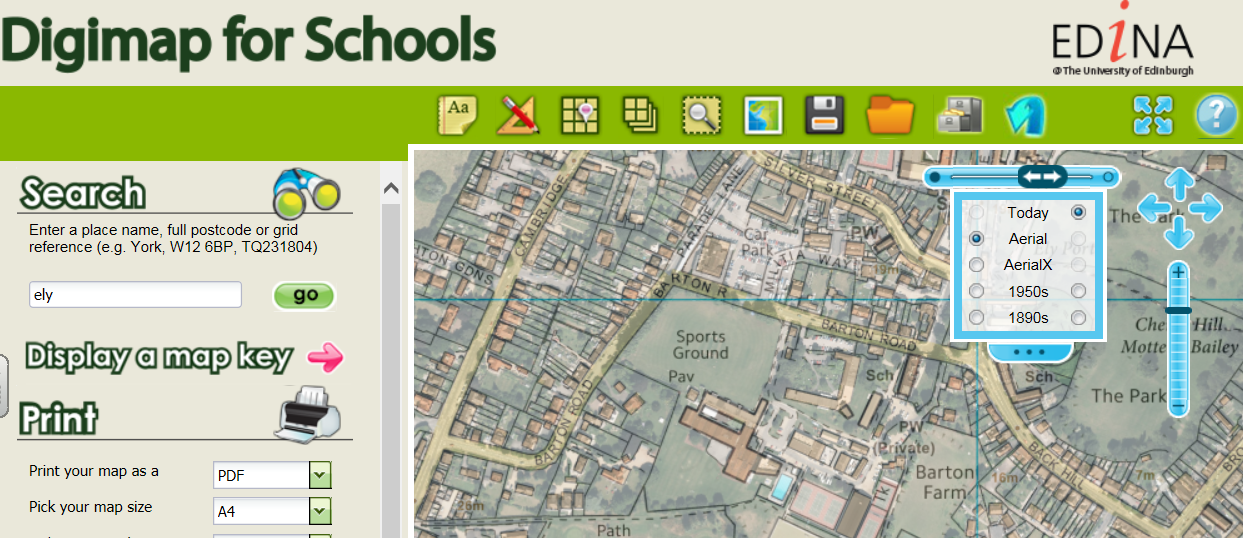Open the A4 map size dropdown

click(272, 512)
